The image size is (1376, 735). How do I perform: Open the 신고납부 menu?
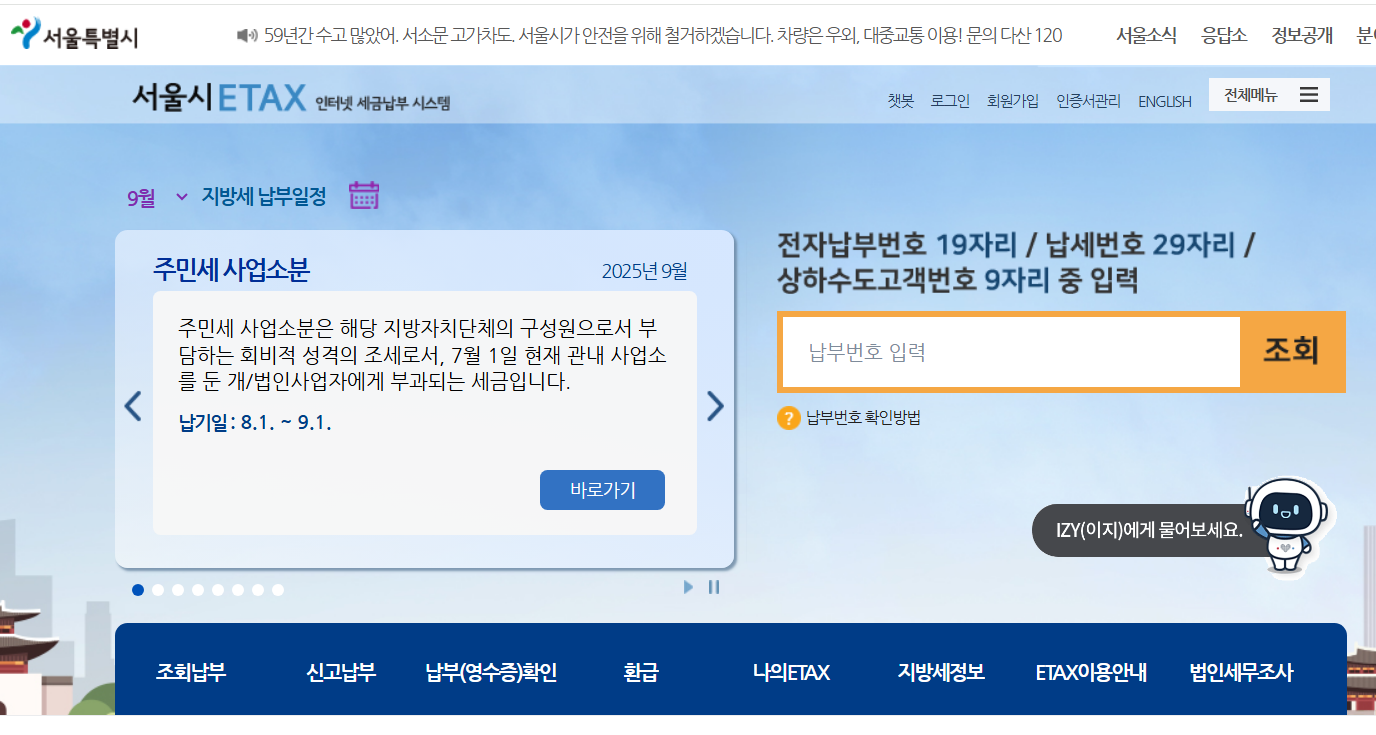(x=341, y=672)
